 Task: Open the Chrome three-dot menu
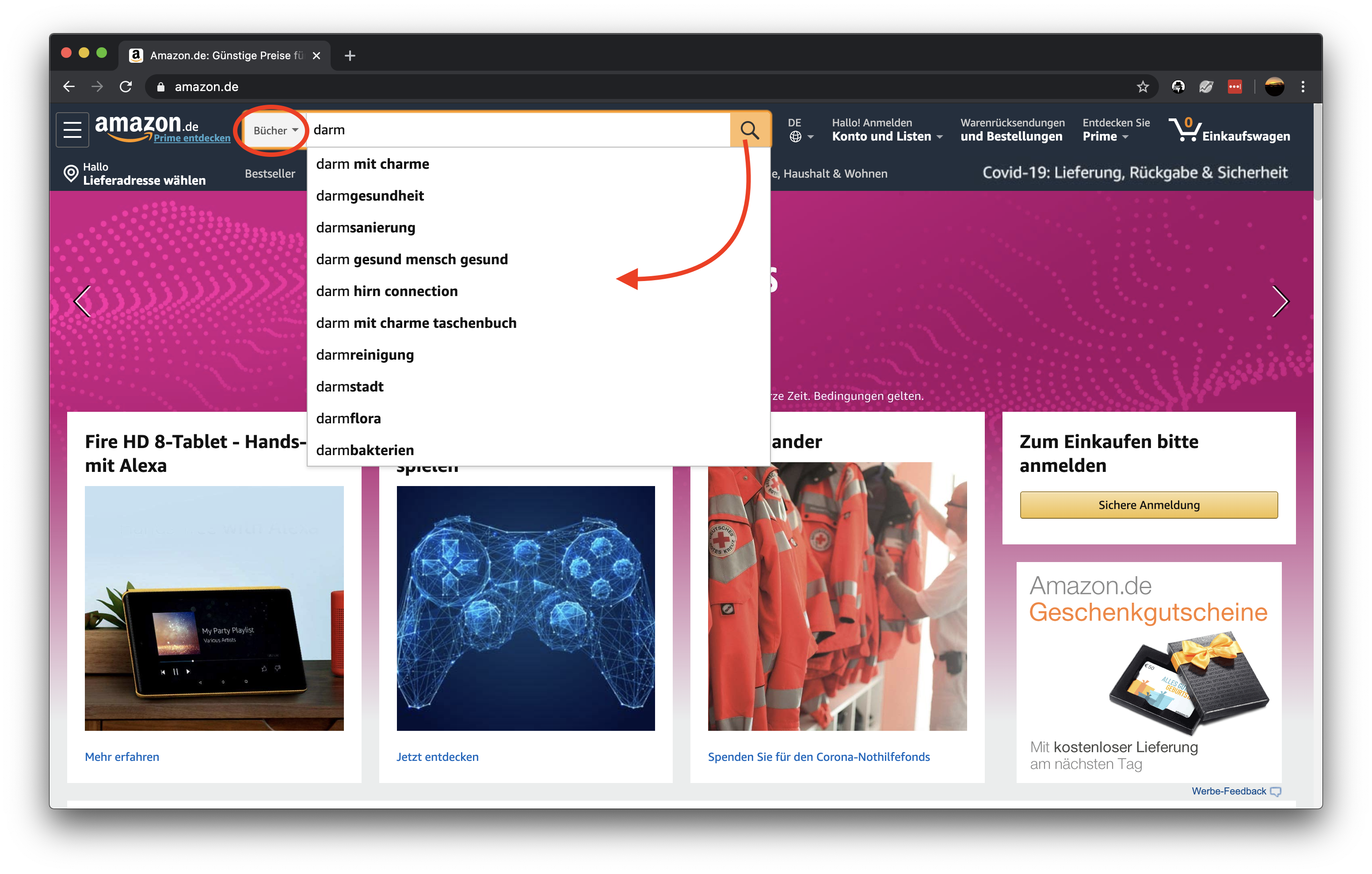tap(1303, 87)
